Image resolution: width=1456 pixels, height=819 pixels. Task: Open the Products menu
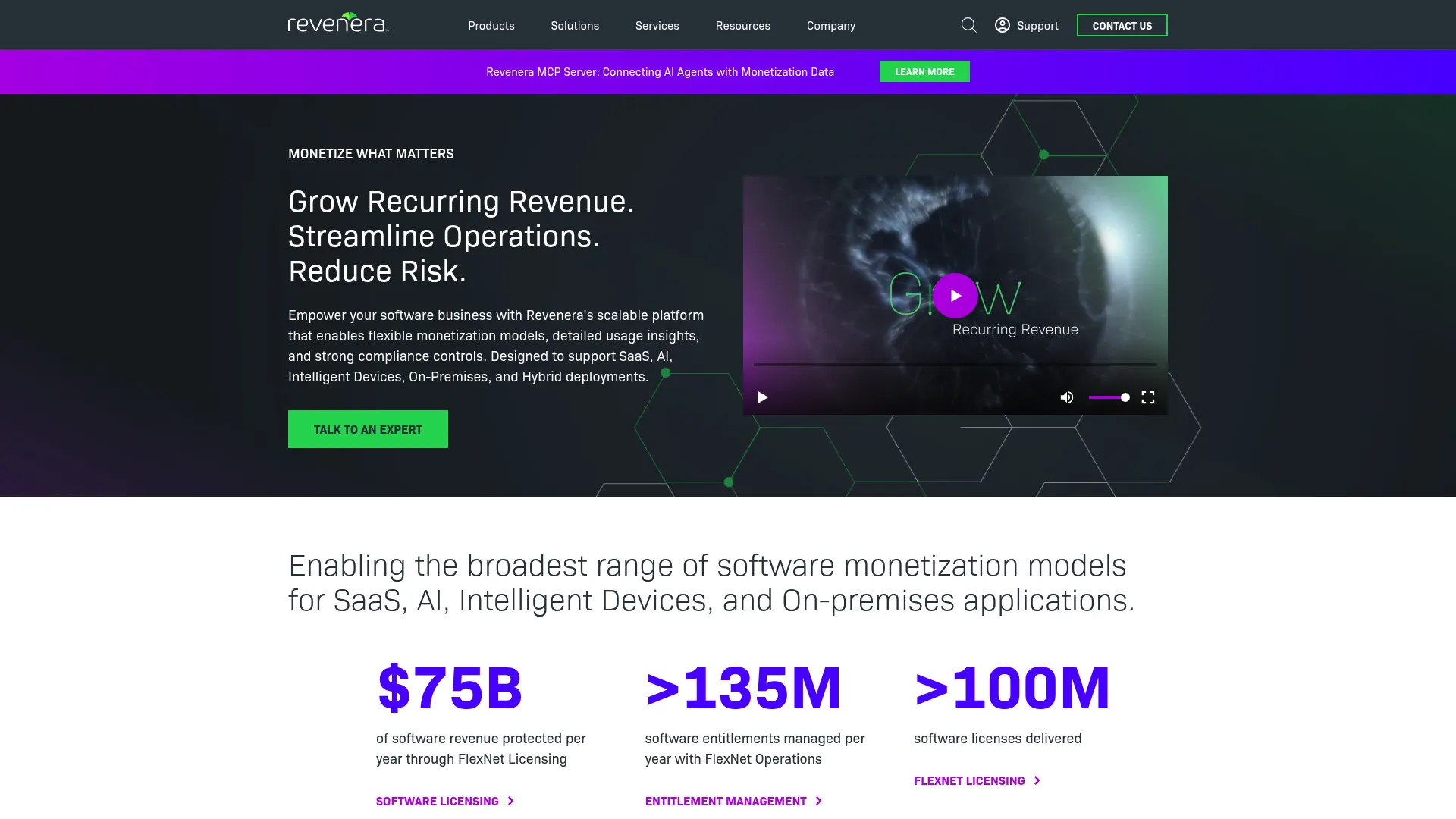[491, 25]
